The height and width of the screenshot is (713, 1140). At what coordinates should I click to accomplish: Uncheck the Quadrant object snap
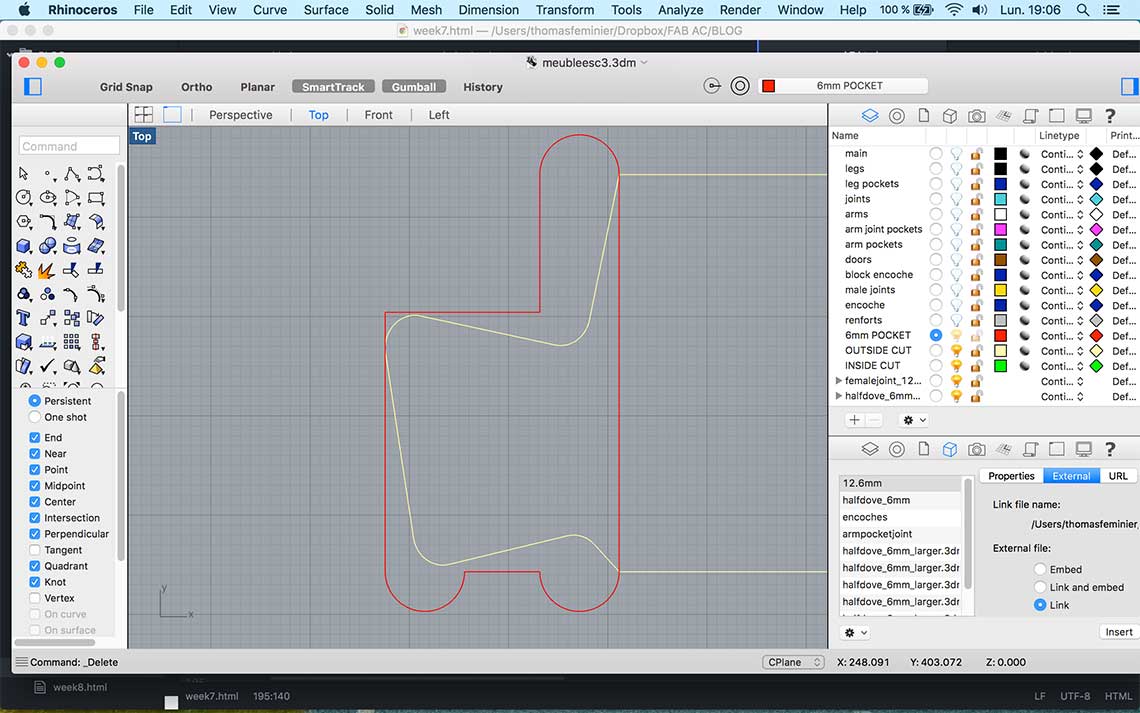pos(34,566)
